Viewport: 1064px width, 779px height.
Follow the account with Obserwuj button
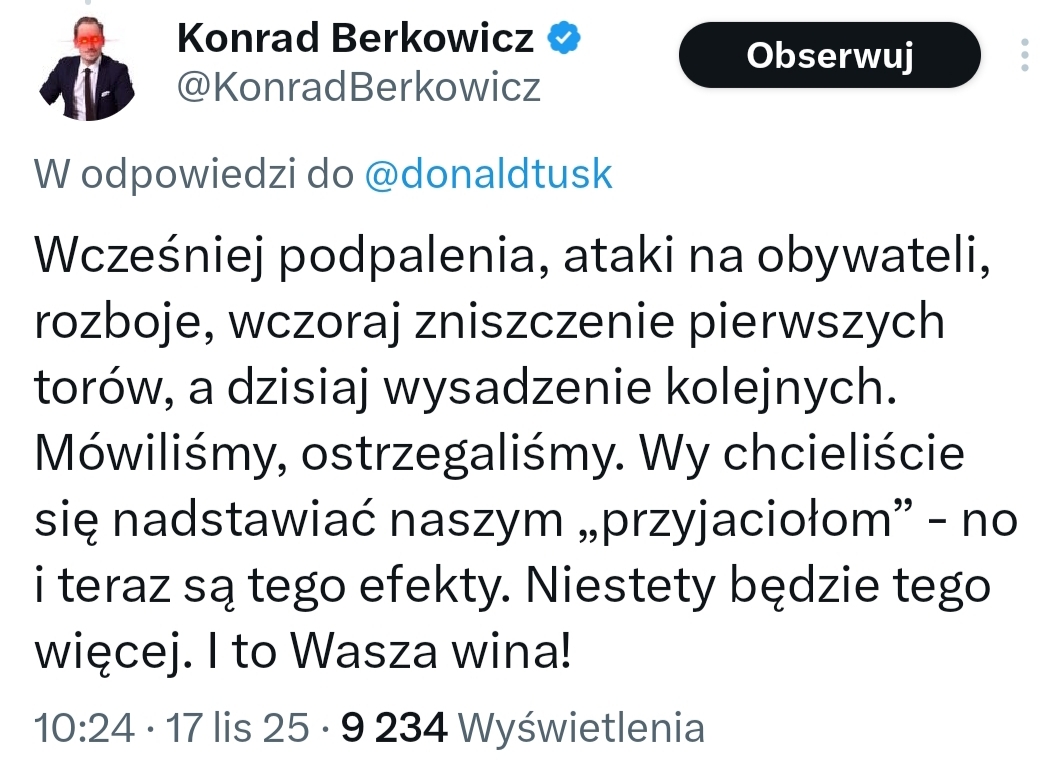point(830,56)
